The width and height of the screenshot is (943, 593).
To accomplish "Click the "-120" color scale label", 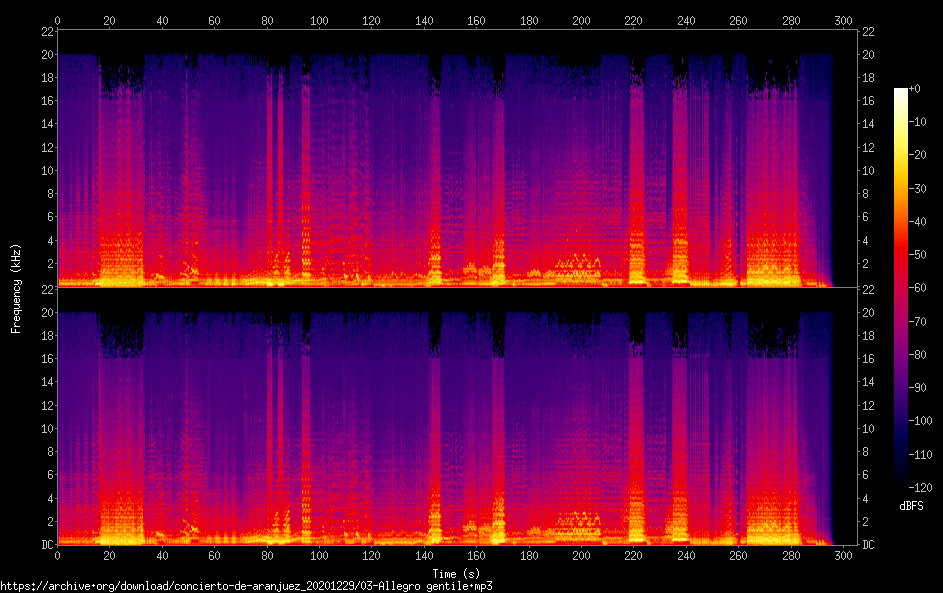I will coord(920,487).
